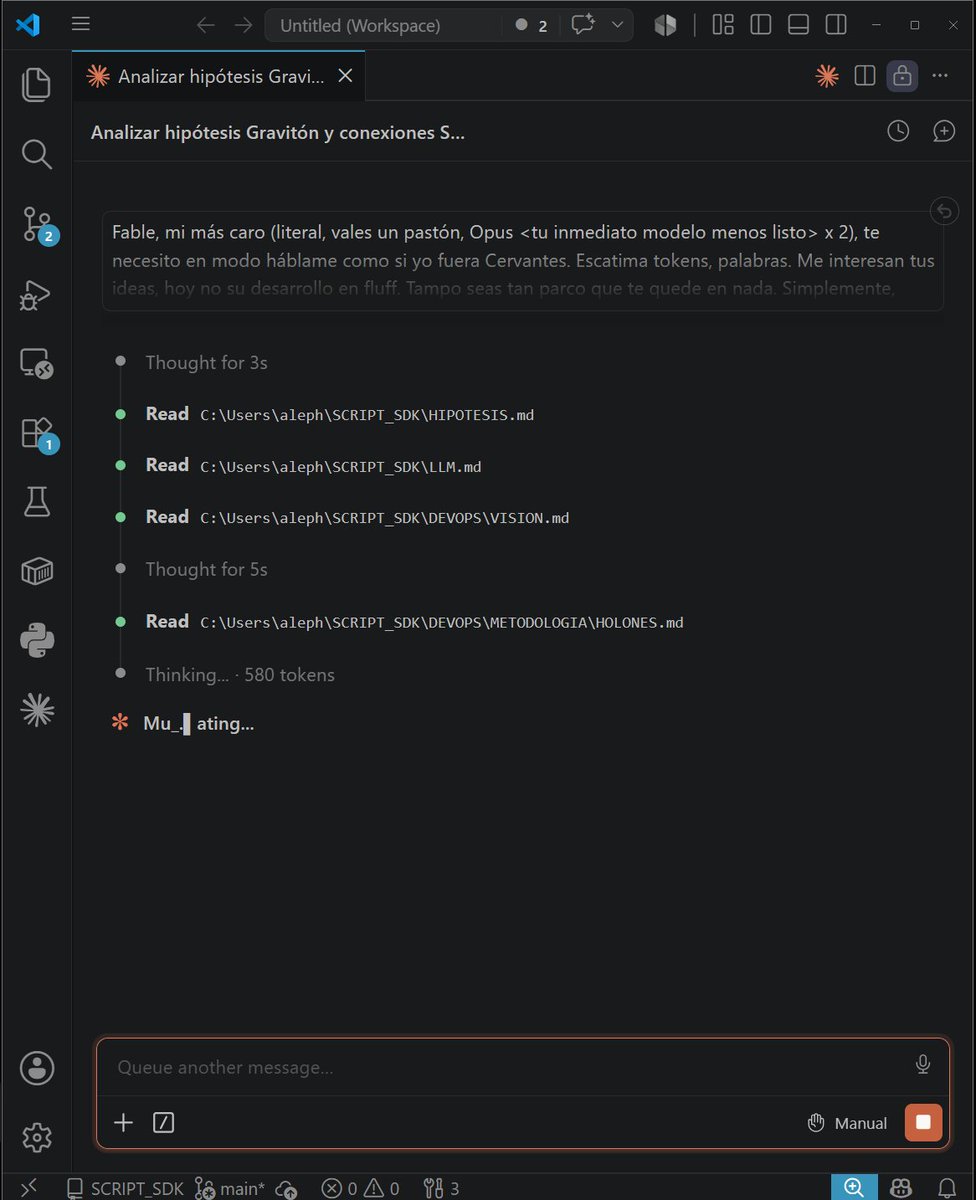Click the Manual permission mode button
The image size is (976, 1200).
pos(847,1123)
